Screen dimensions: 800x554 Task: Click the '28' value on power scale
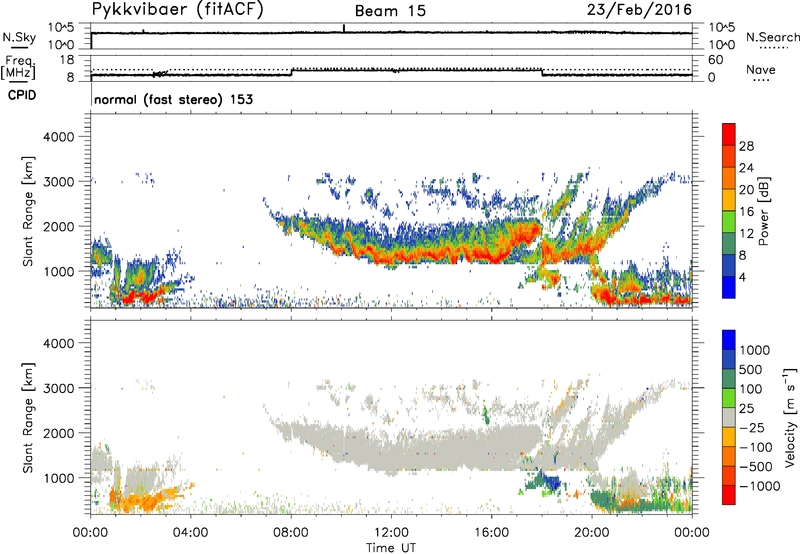point(746,146)
